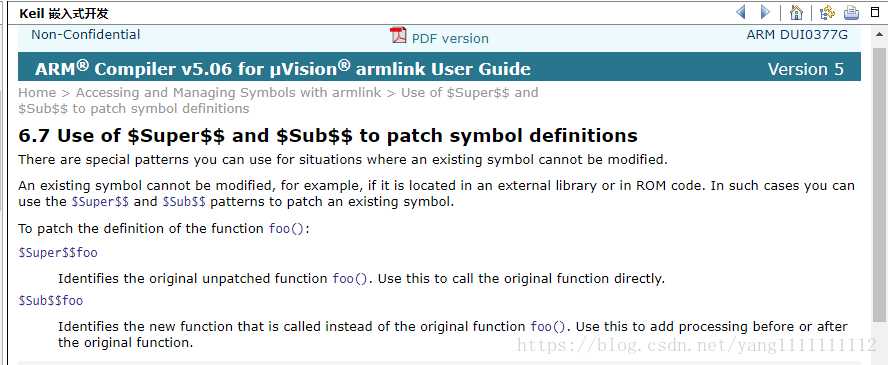Click the sentence 'To patch the definition'

pos(164,229)
